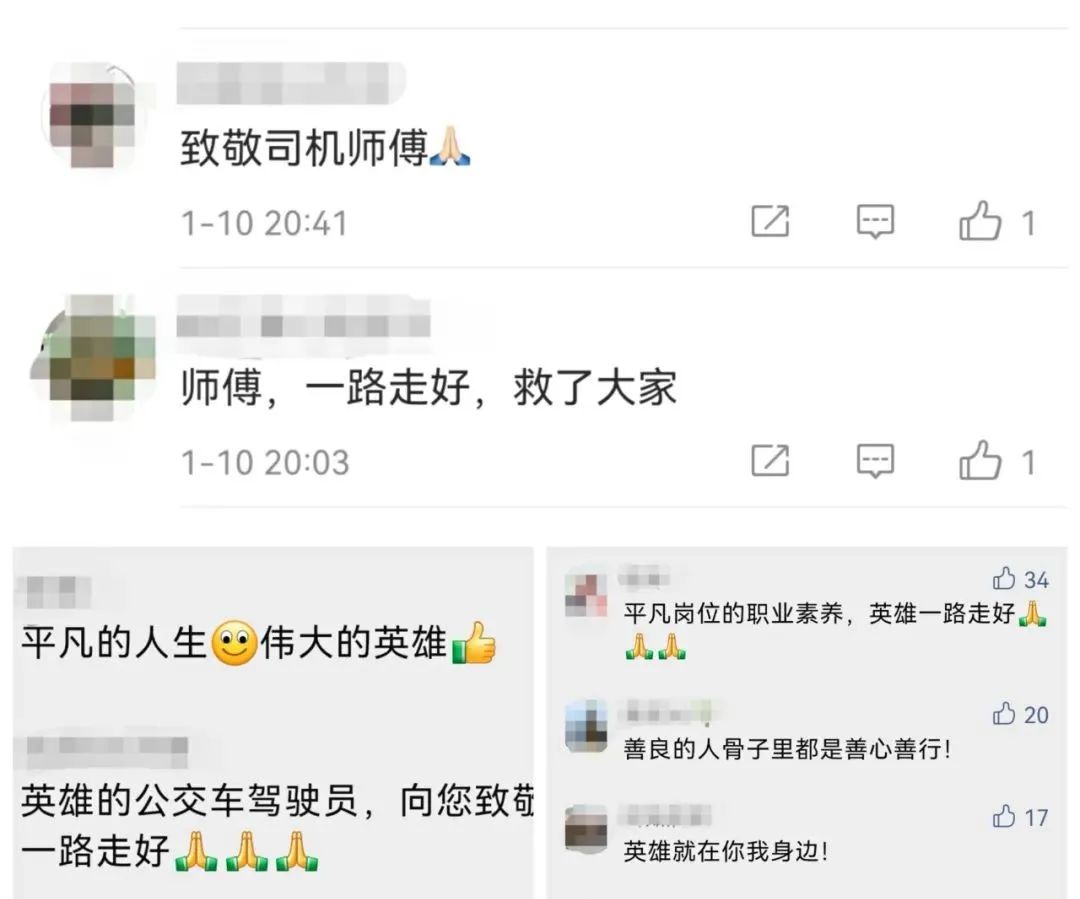Like the 致敬司机师傅 comment
The height and width of the screenshot is (899, 1080).
point(979,220)
